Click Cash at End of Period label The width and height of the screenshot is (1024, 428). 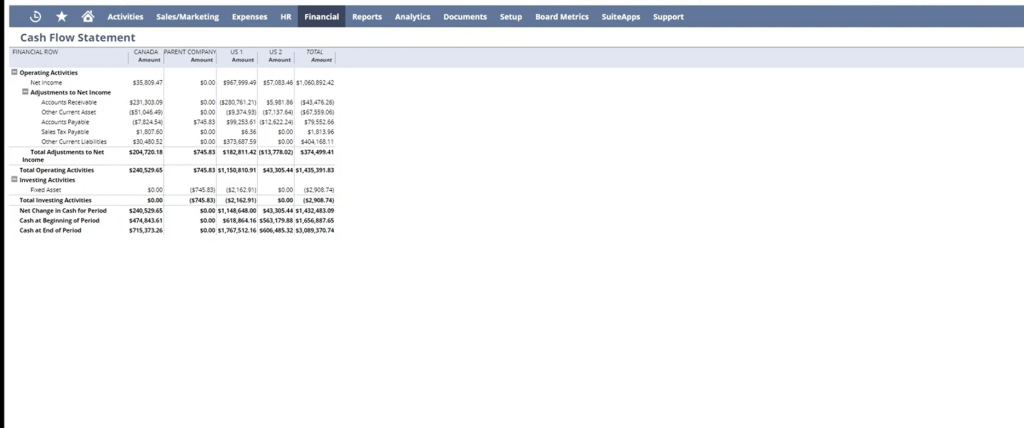click(x=50, y=231)
